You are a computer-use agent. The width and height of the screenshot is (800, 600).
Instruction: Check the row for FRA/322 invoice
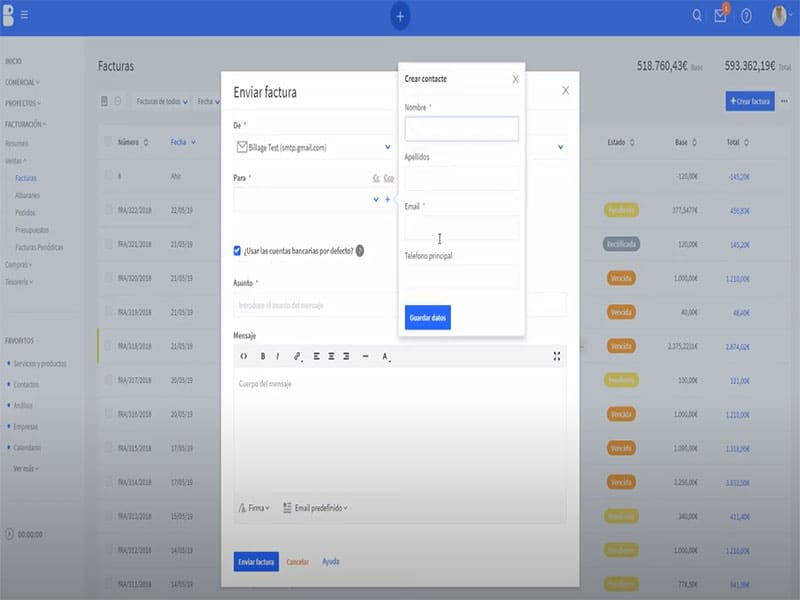pyautogui.click(x=108, y=210)
